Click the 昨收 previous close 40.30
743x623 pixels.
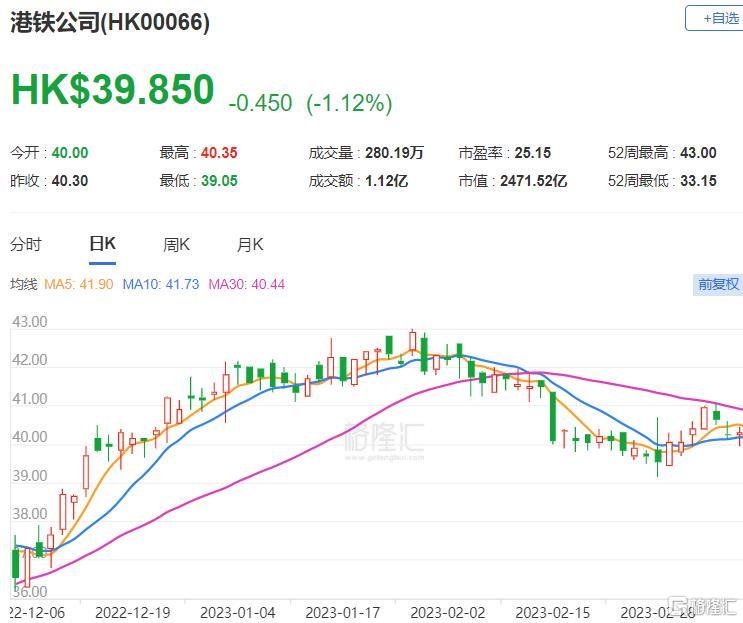point(70,181)
